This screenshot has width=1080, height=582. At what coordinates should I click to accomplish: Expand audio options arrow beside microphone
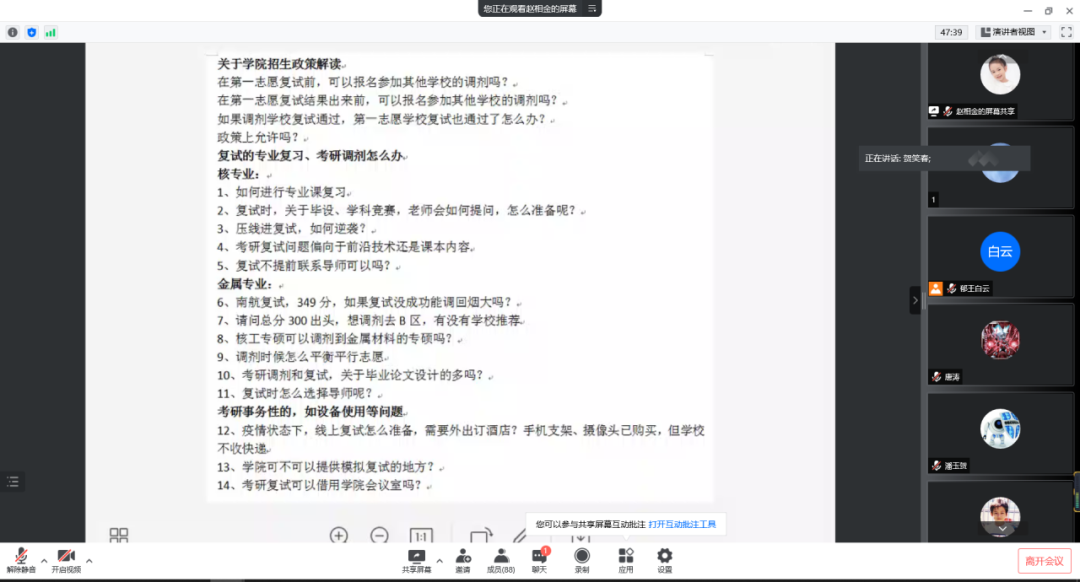click(x=43, y=560)
